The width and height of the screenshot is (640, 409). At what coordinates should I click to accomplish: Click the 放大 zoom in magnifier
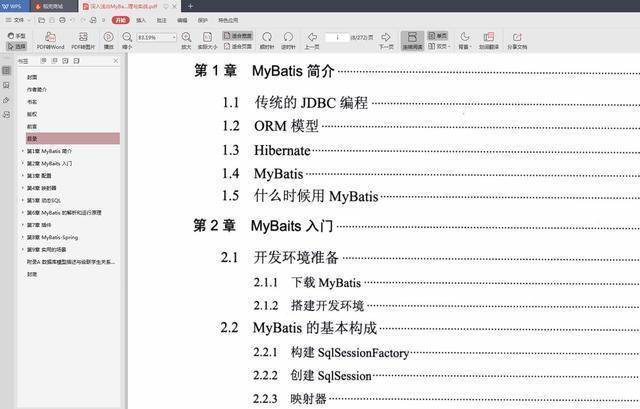tap(186, 37)
